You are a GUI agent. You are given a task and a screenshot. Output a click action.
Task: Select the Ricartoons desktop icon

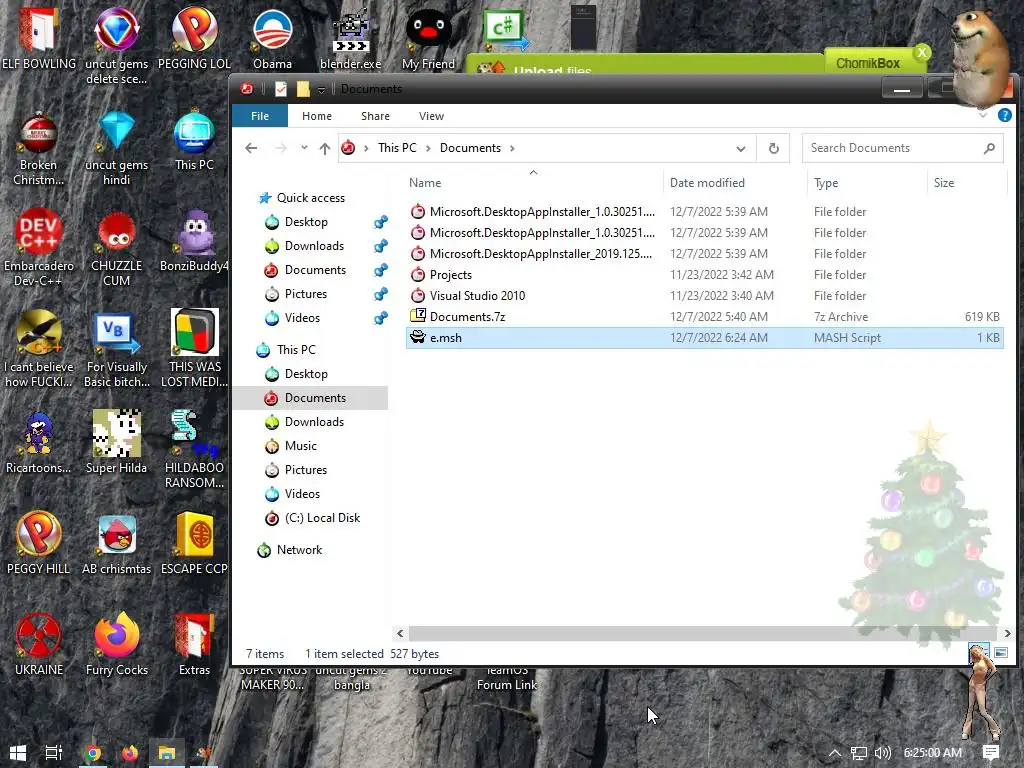[39, 443]
